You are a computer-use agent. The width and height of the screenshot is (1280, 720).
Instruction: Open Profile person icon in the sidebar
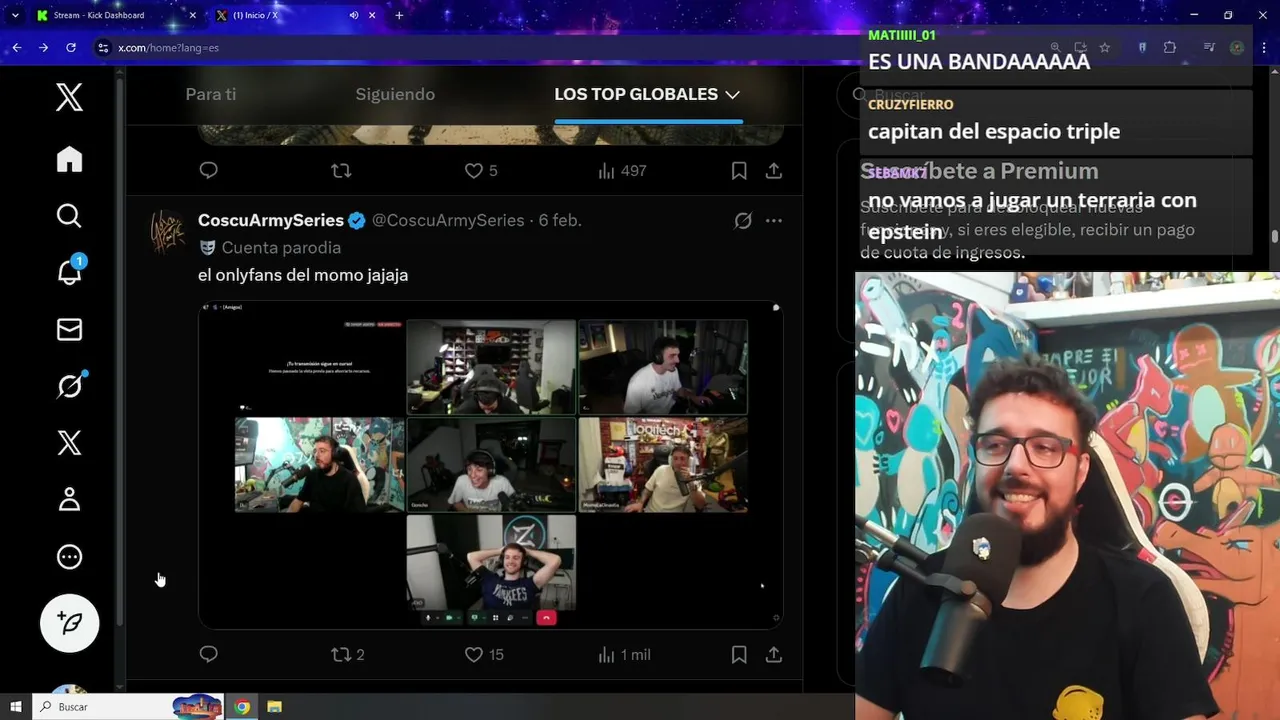[69, 499]
